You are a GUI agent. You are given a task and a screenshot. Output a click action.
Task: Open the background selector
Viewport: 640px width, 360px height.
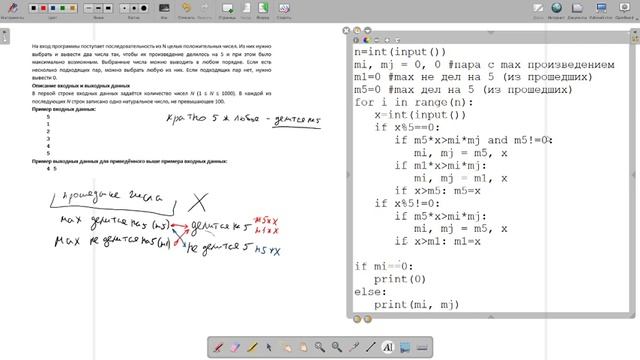click(164, 8)
